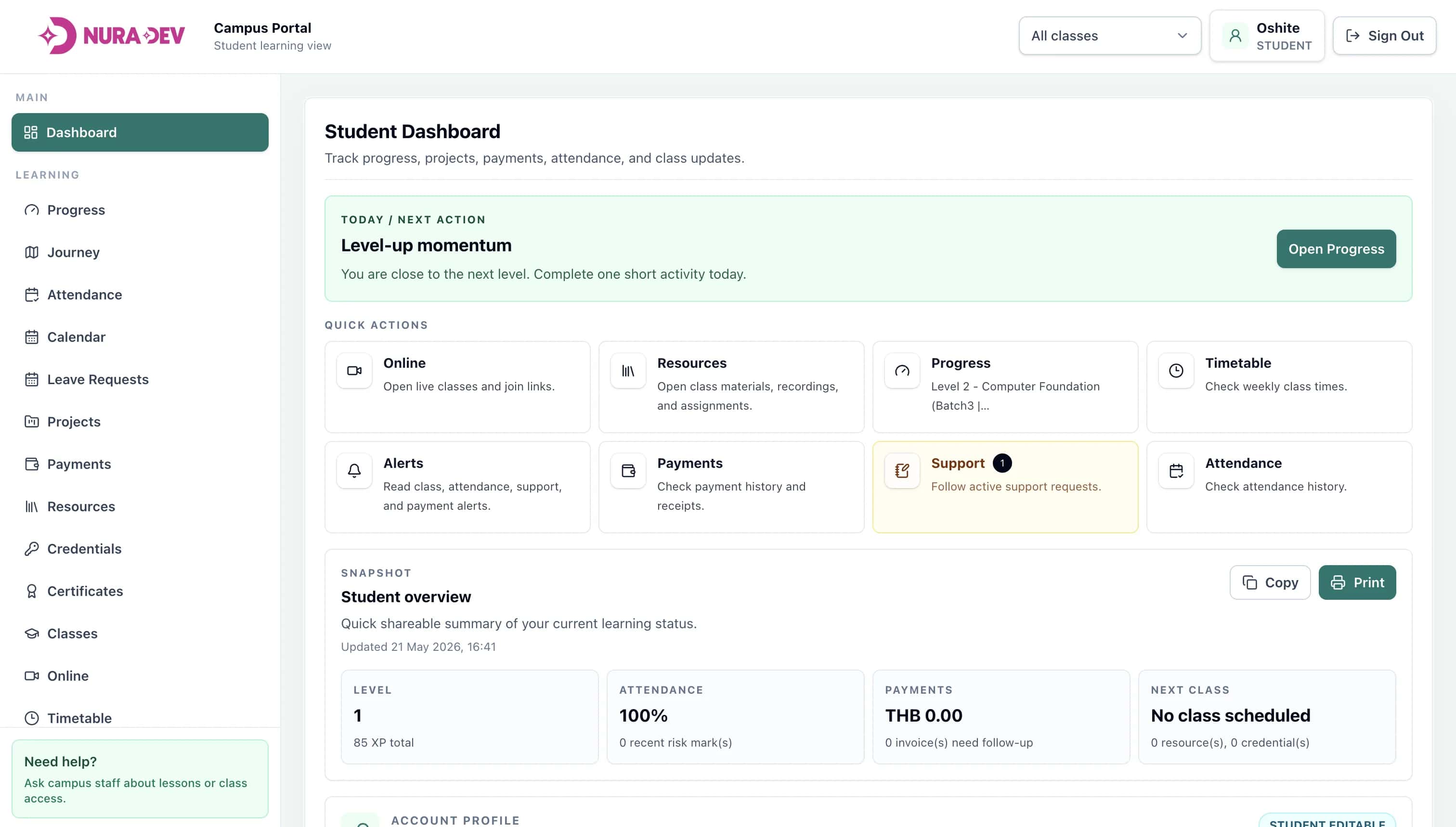
Task: Click the Classes graduation cap icon
Action: coord(32,633)
